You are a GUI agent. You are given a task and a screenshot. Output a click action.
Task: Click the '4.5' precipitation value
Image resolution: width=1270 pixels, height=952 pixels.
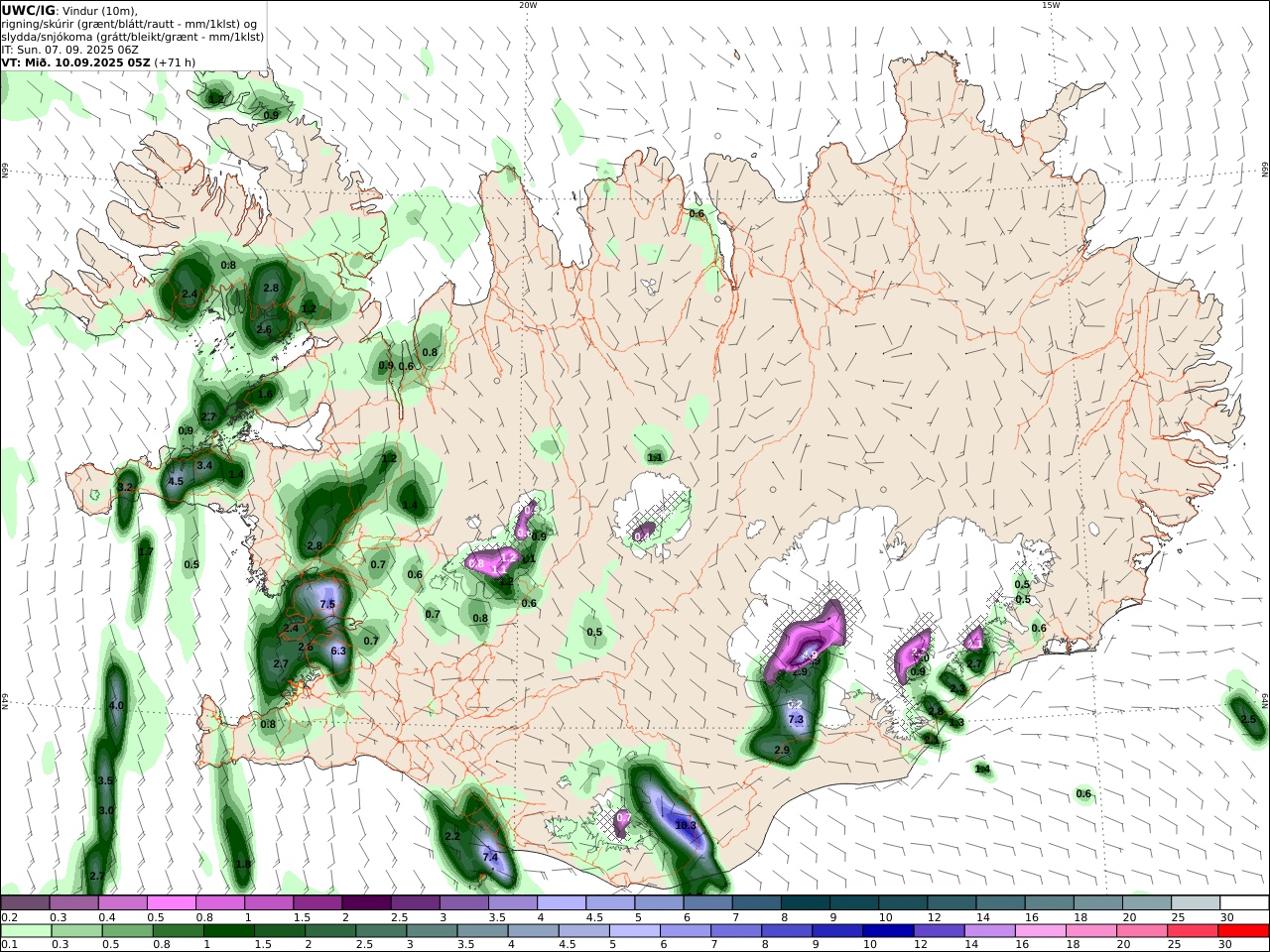point(176,481)
